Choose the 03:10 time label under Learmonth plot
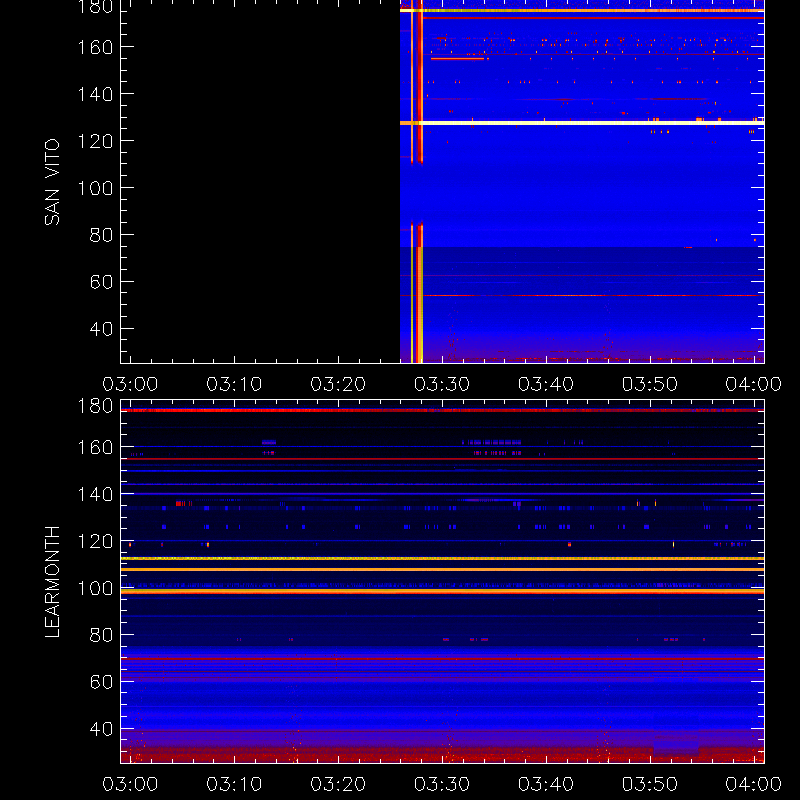Image resolution: width=800 pixels, height=800 pixels. point(234,784)
